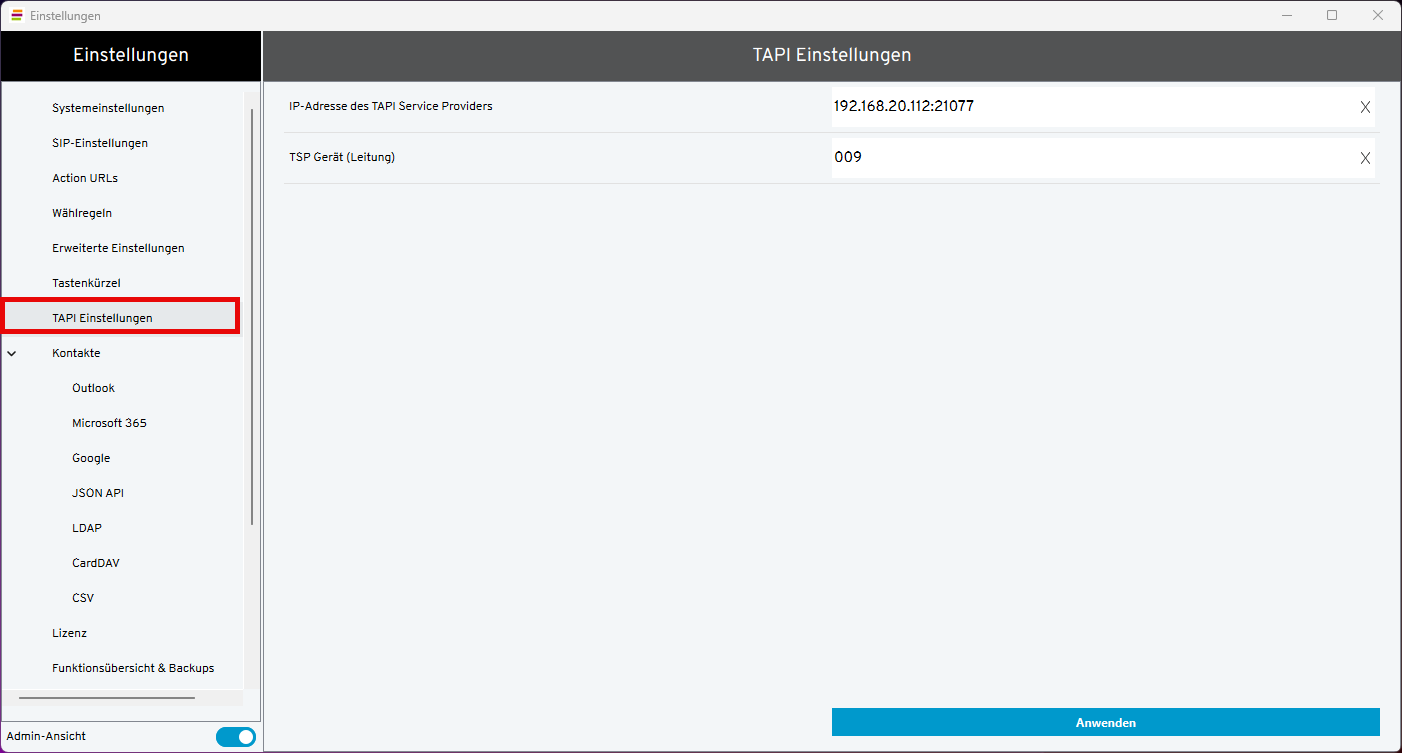
Task: Clear the TSP Gerät (Leitung) field
Action: (1365, 158)
